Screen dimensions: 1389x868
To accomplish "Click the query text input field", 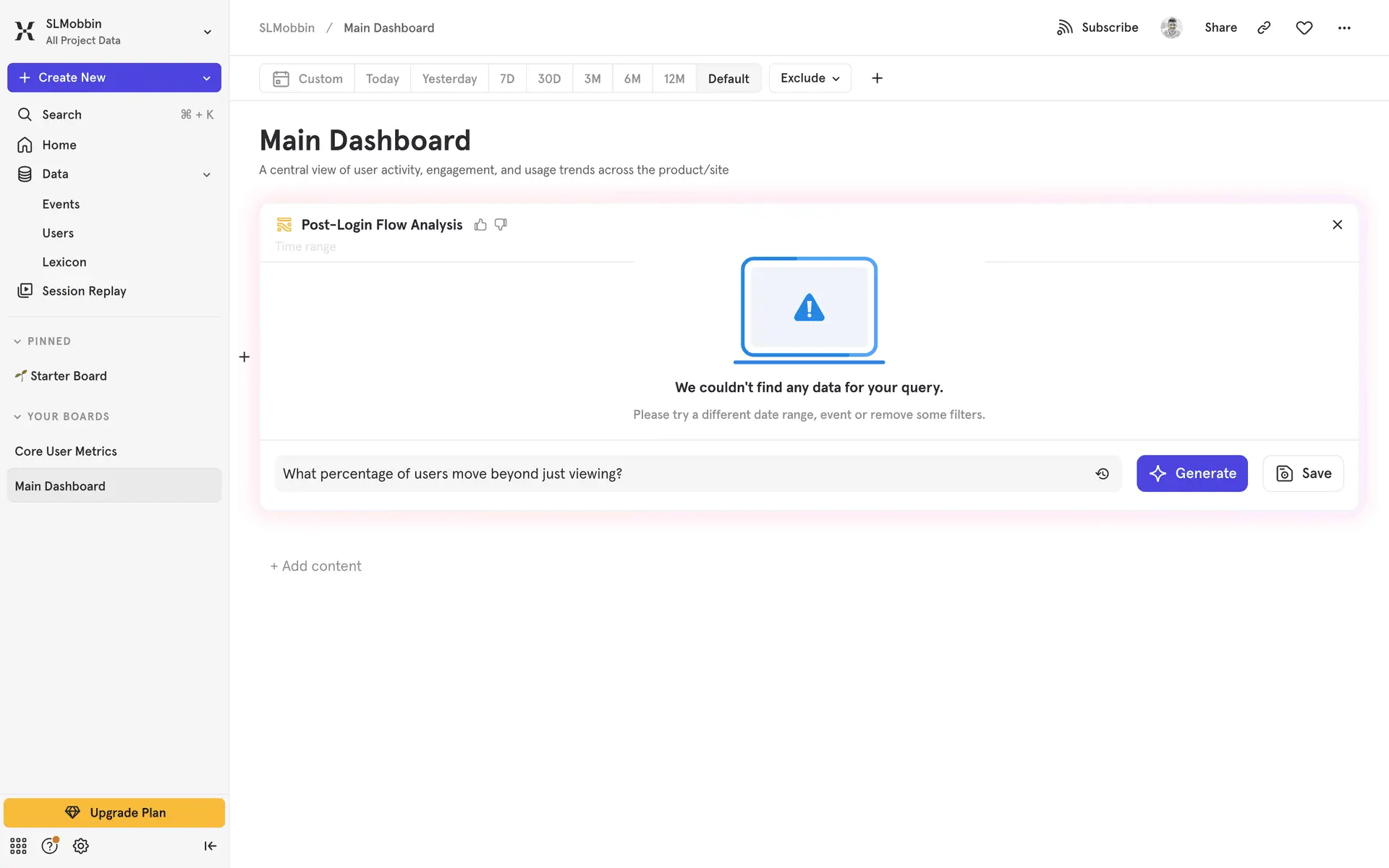I will (x=680, y=474).
